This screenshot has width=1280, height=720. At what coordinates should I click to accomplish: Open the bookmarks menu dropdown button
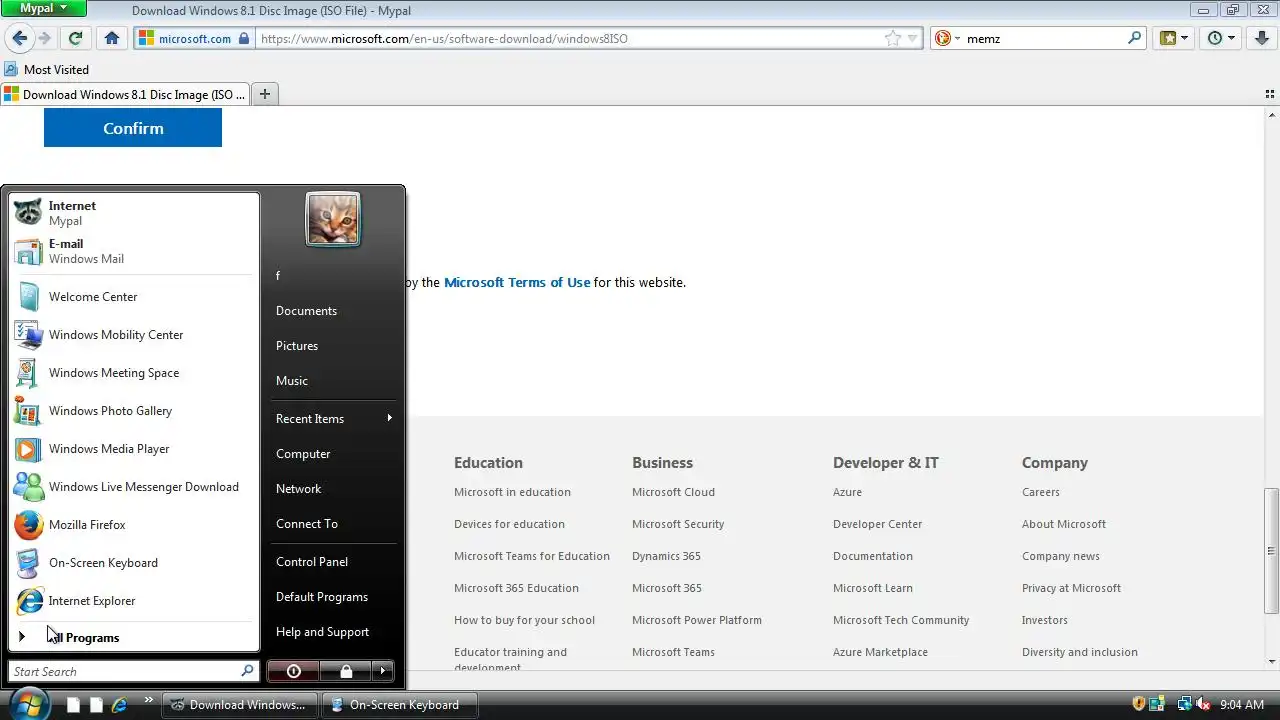[x=1174, y=38]
